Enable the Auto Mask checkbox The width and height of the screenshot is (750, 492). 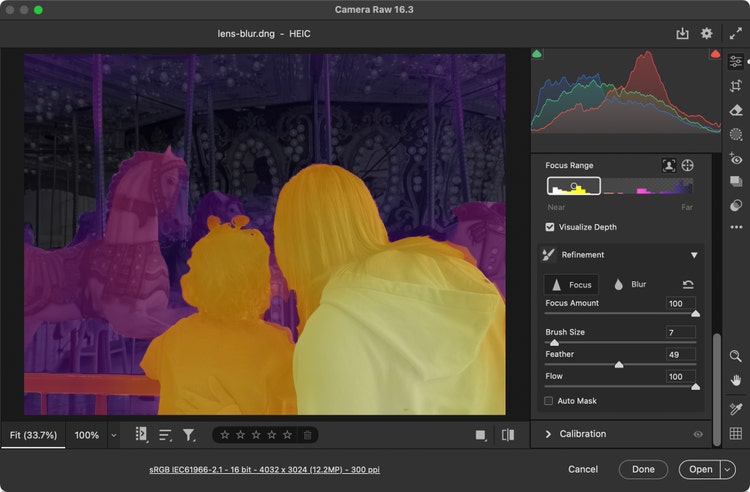(548, 401)
